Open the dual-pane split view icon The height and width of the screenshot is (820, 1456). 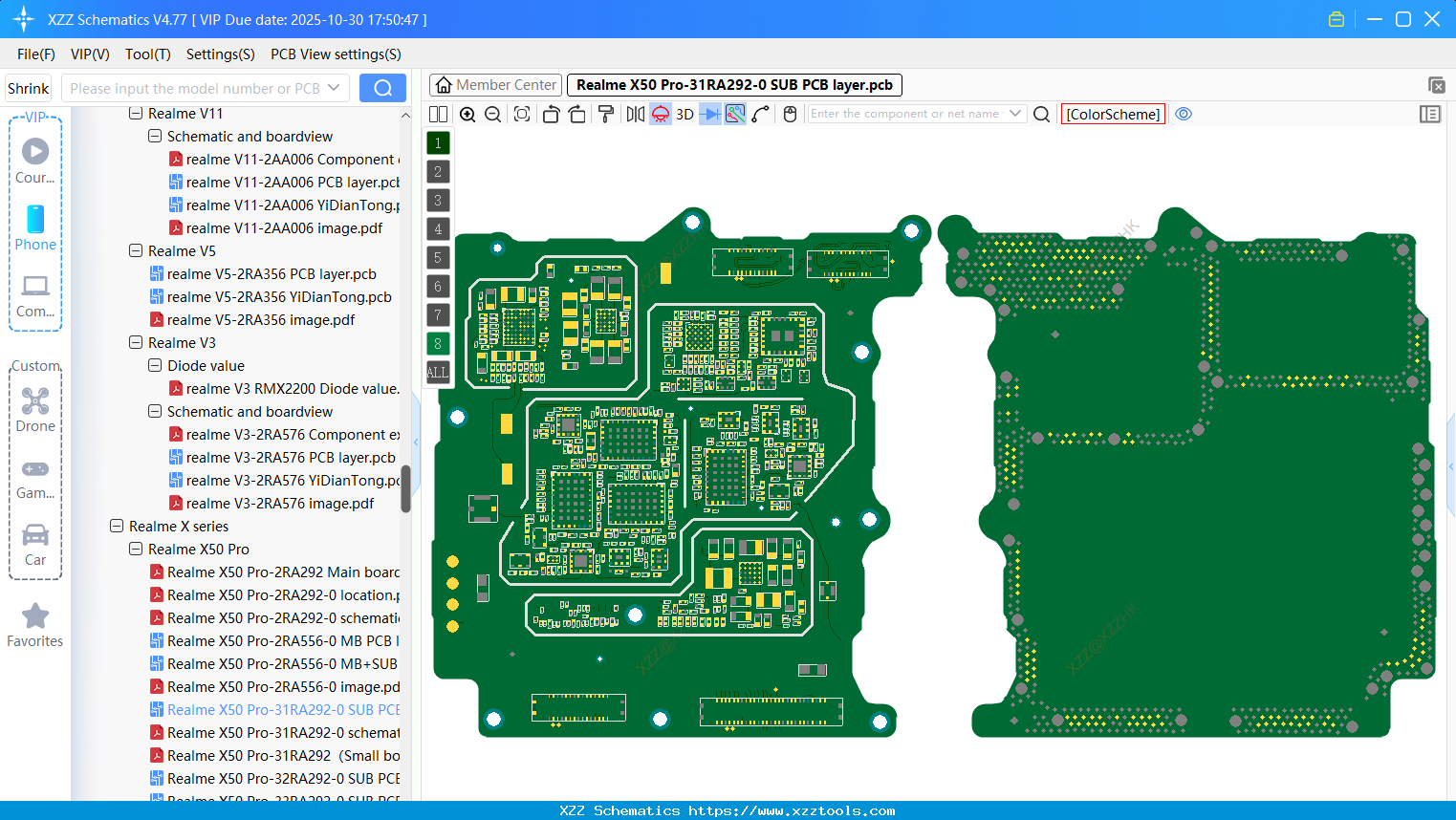tap(438, 114)
